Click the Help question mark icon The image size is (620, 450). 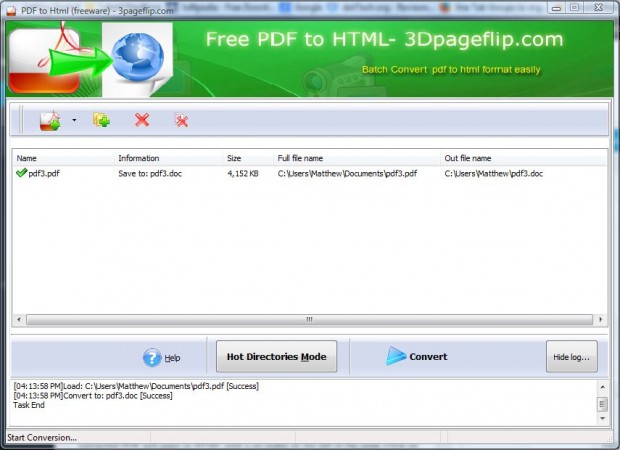(x=152, y=357)
